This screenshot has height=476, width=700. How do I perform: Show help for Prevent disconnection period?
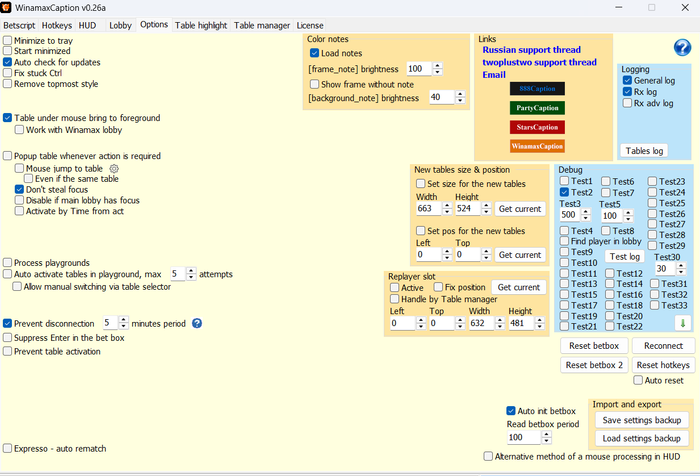point(197,323)
